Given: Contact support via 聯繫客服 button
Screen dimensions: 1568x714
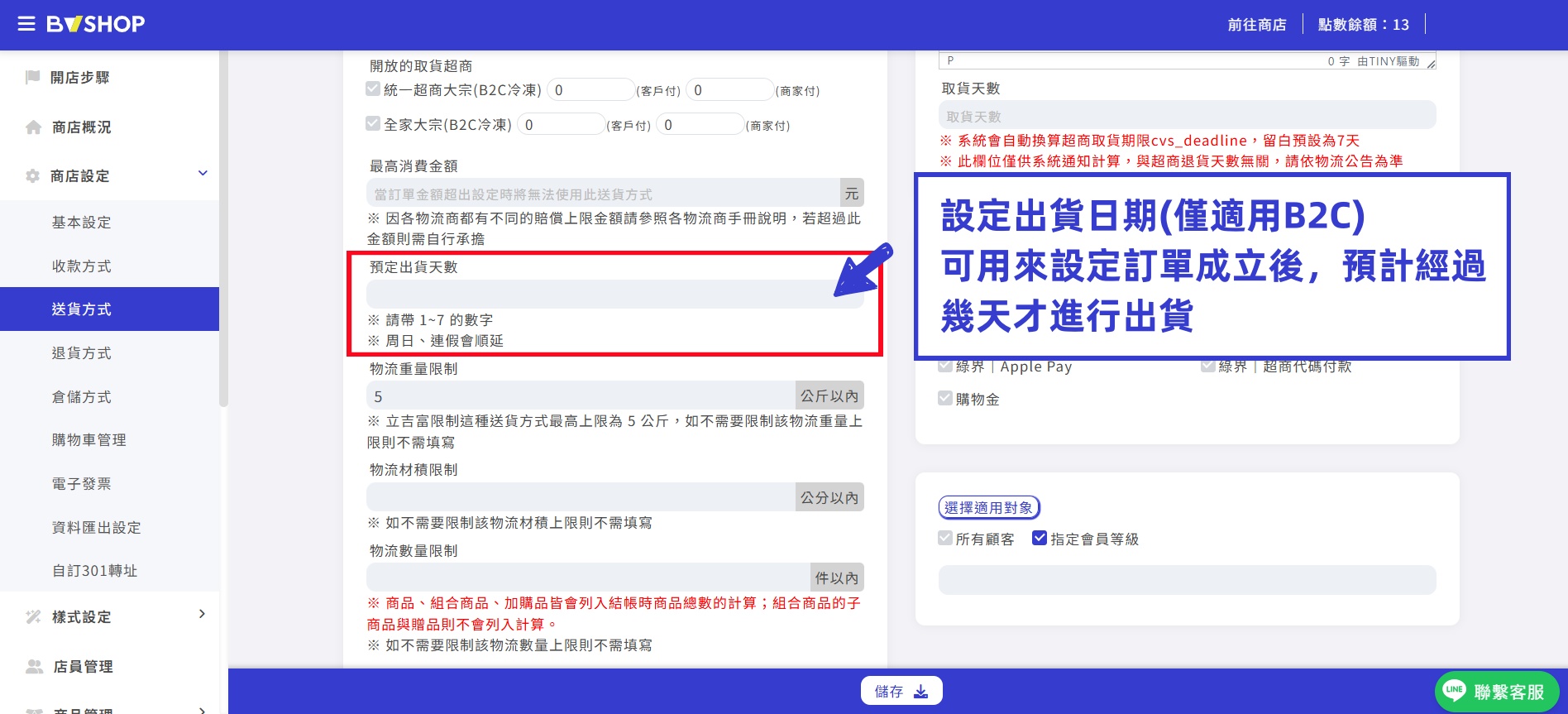Looking at the screenshot, I should pyautogui.click(x=1497, y=692).
